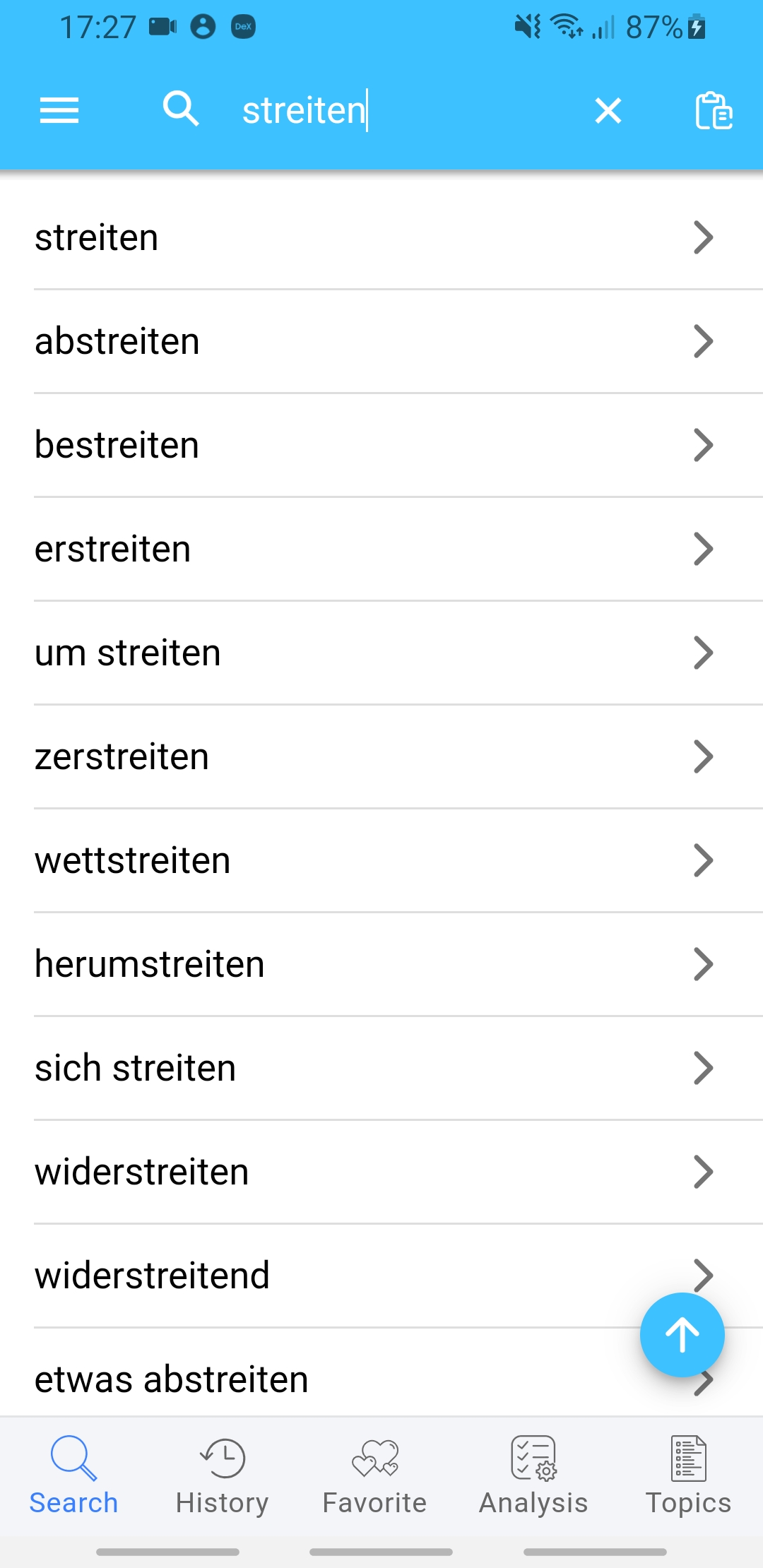This screenshot has width=763, height=1568.
Task: Clear the search field with X
Action: [608, 111]
